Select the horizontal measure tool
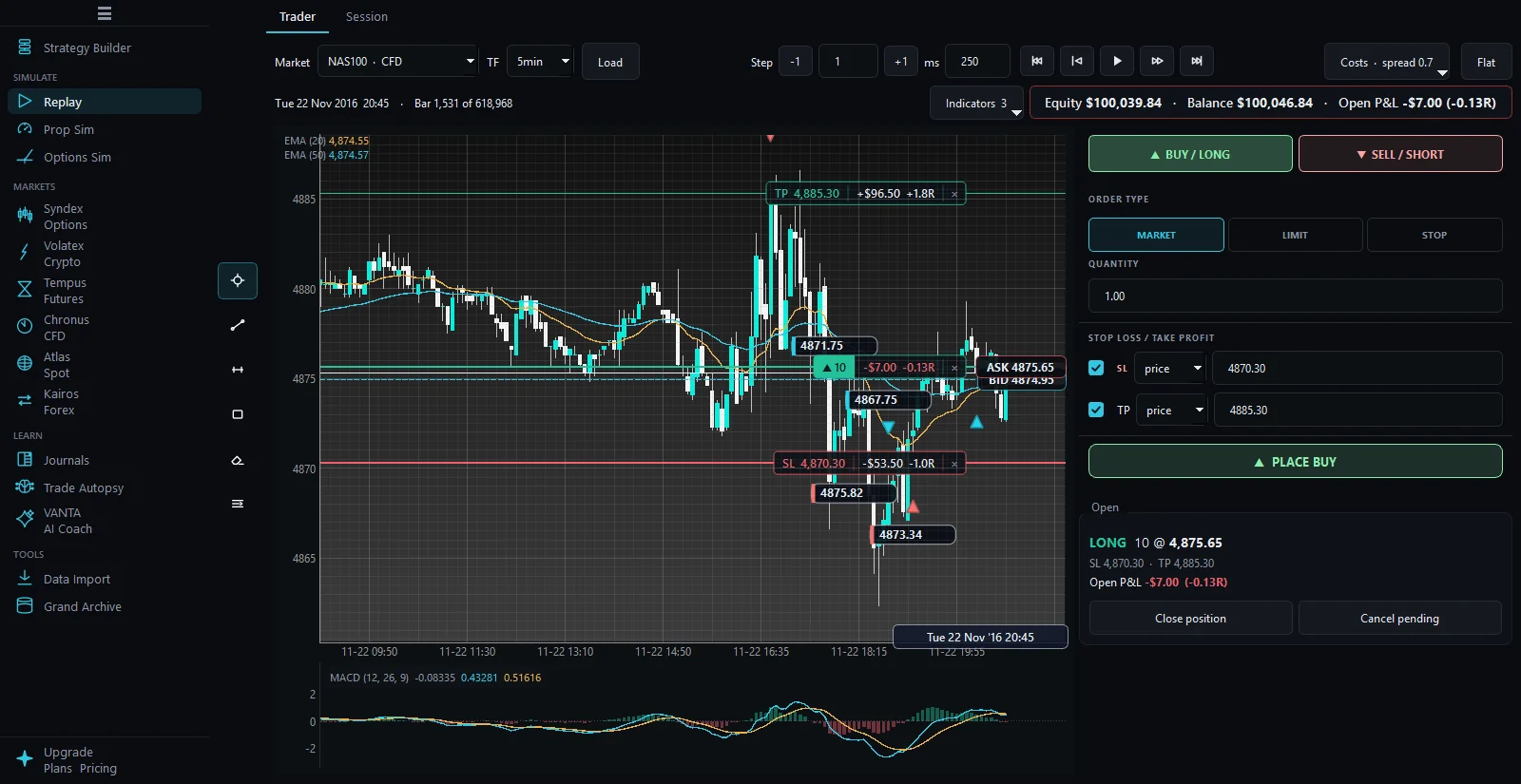This screenshot has height=784, width=1521. (238, 370)
